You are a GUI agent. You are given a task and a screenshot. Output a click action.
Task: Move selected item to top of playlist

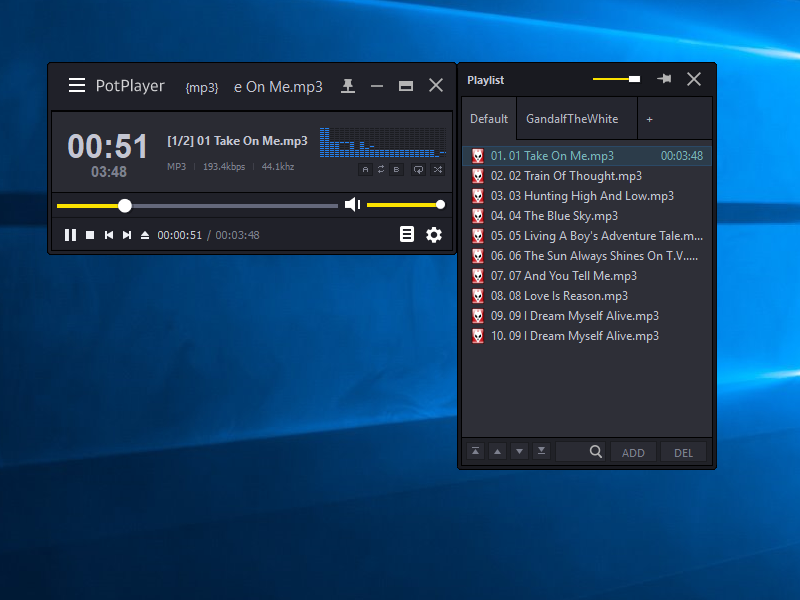click(475, 452)
